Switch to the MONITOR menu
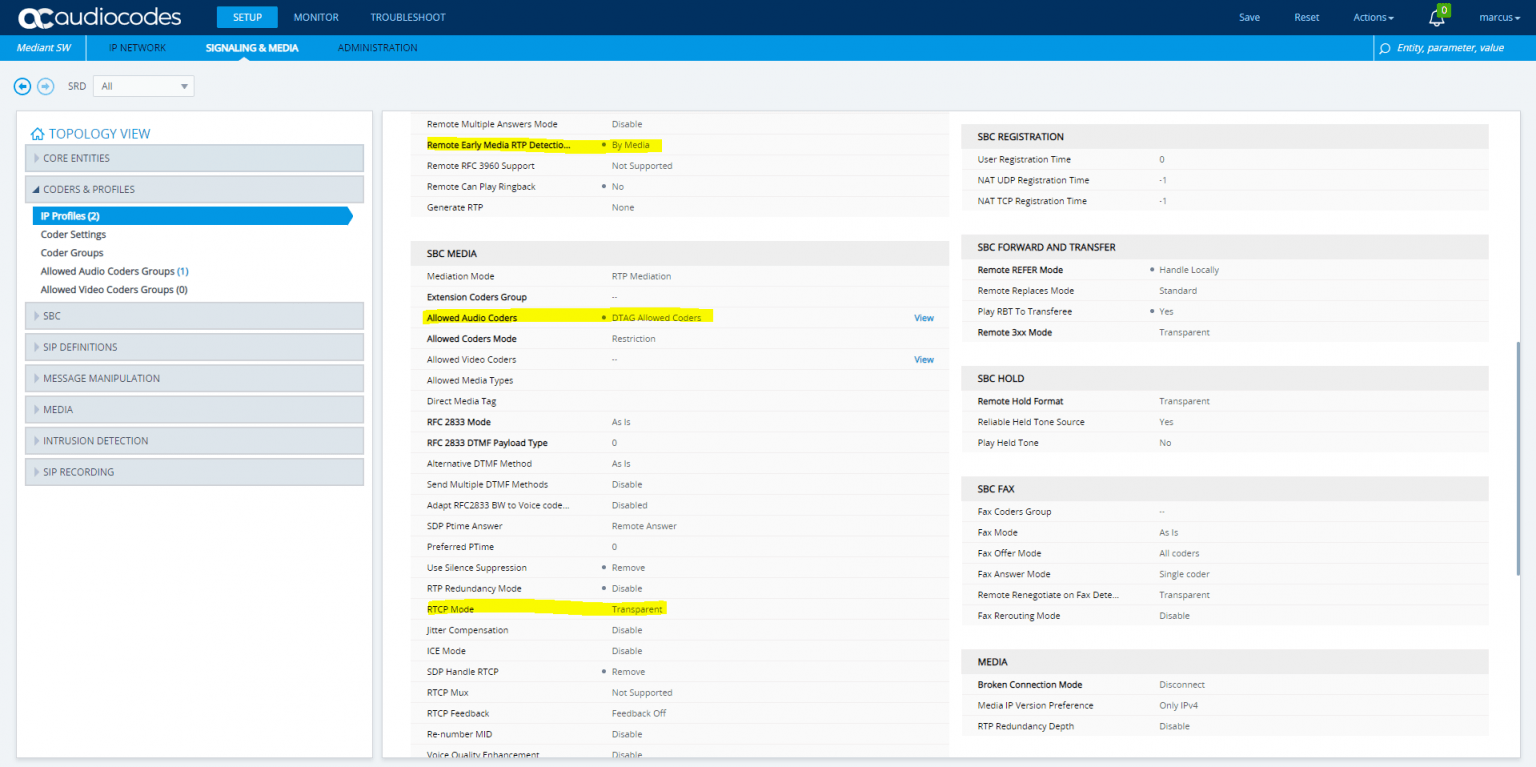The height and width of the screenshot is (767, 1536). click(316, 17)
